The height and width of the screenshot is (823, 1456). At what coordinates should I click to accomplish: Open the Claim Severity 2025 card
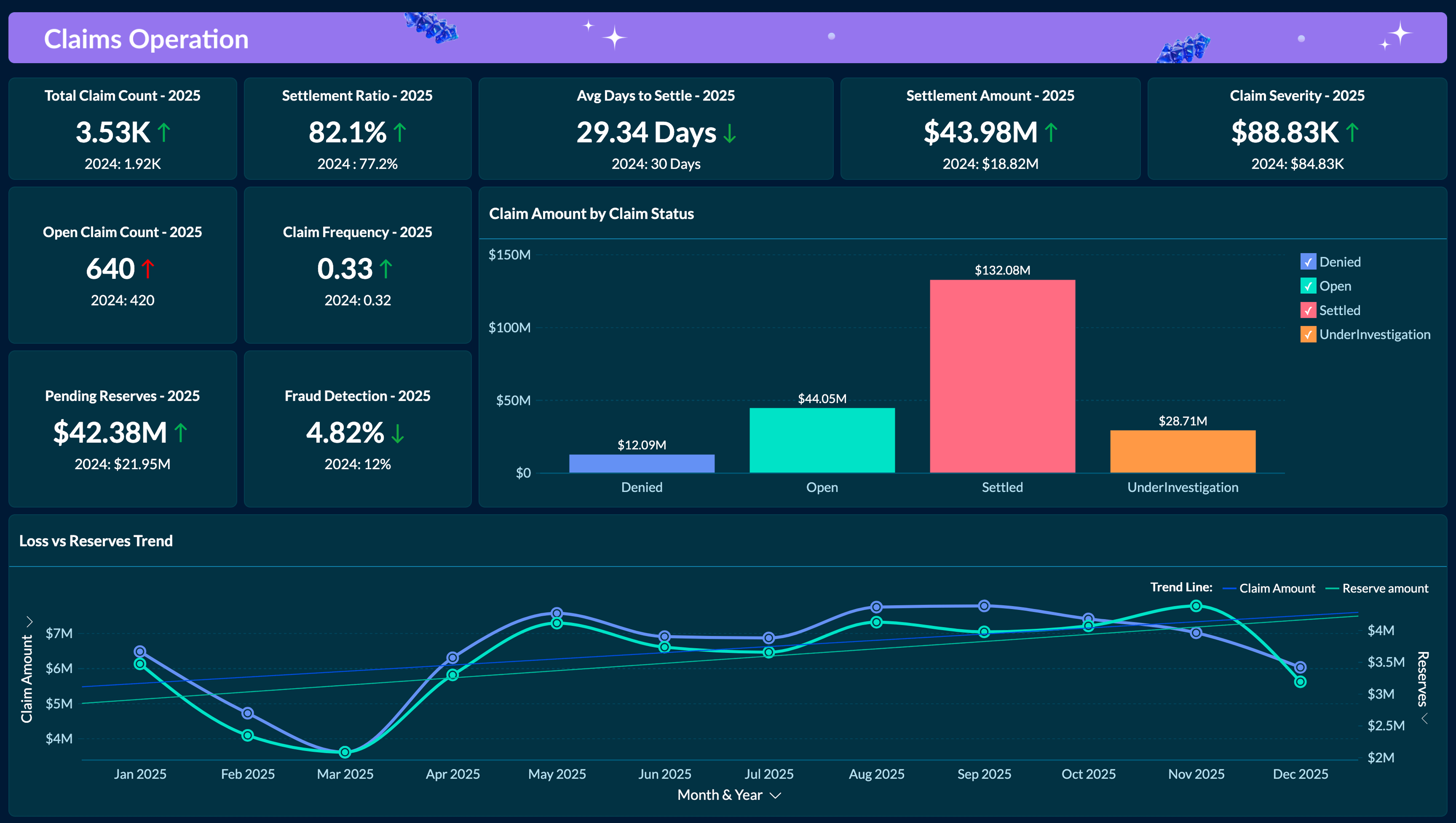pyautogui.click(x=1297, y=129)
